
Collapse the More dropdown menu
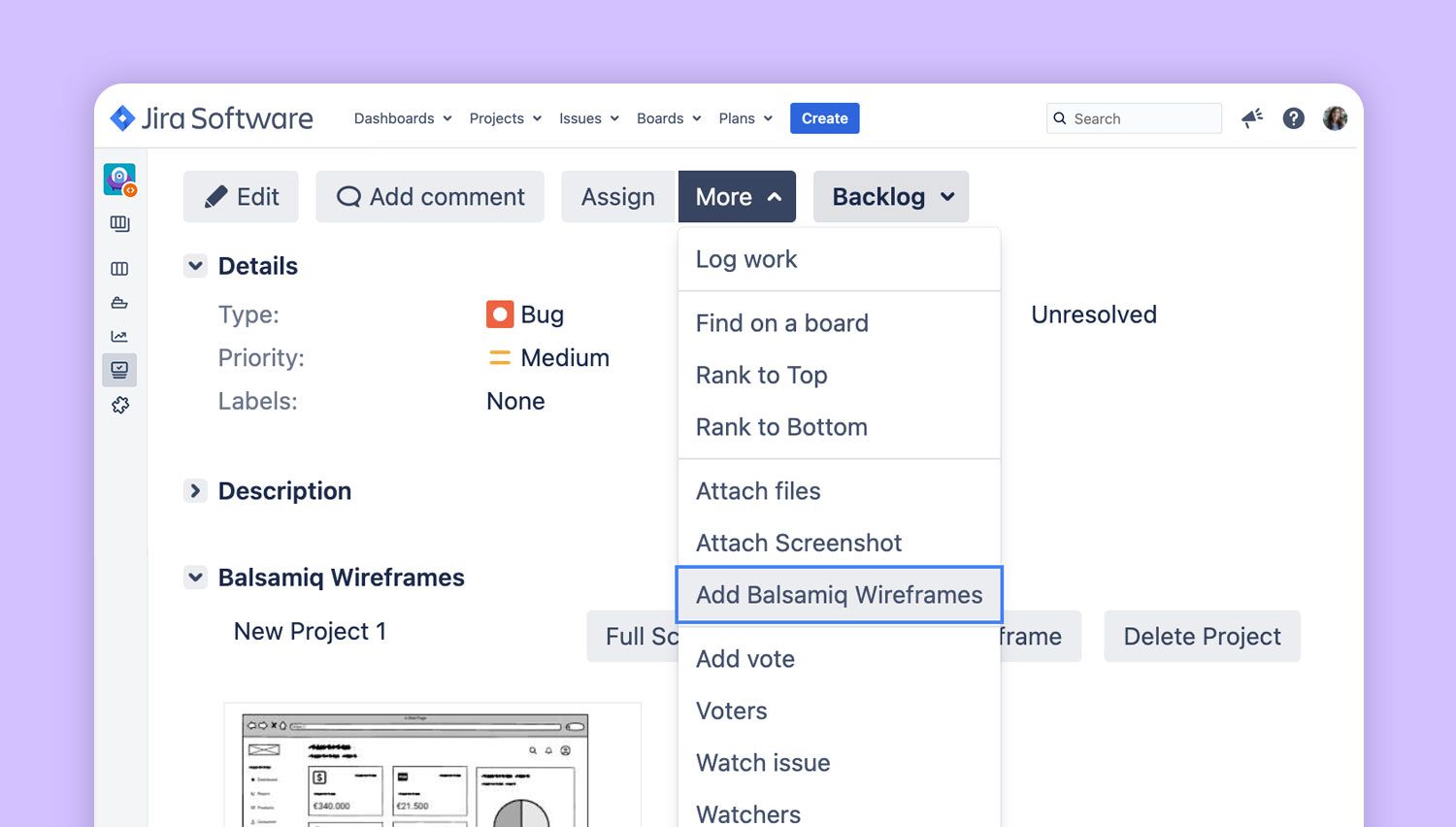coord(737,197)
